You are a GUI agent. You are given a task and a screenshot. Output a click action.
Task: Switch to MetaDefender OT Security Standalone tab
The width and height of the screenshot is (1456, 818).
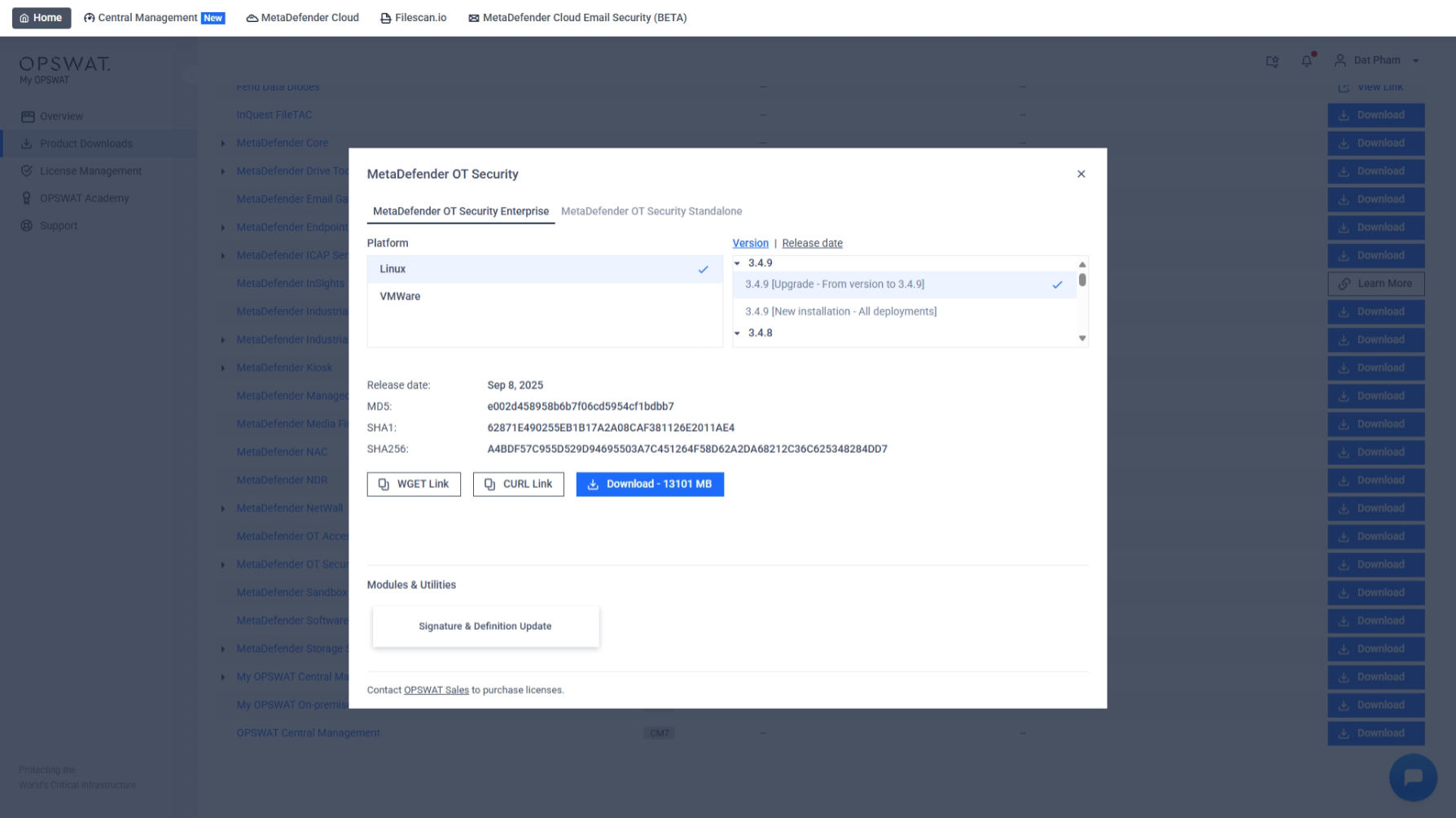point(651,211)
